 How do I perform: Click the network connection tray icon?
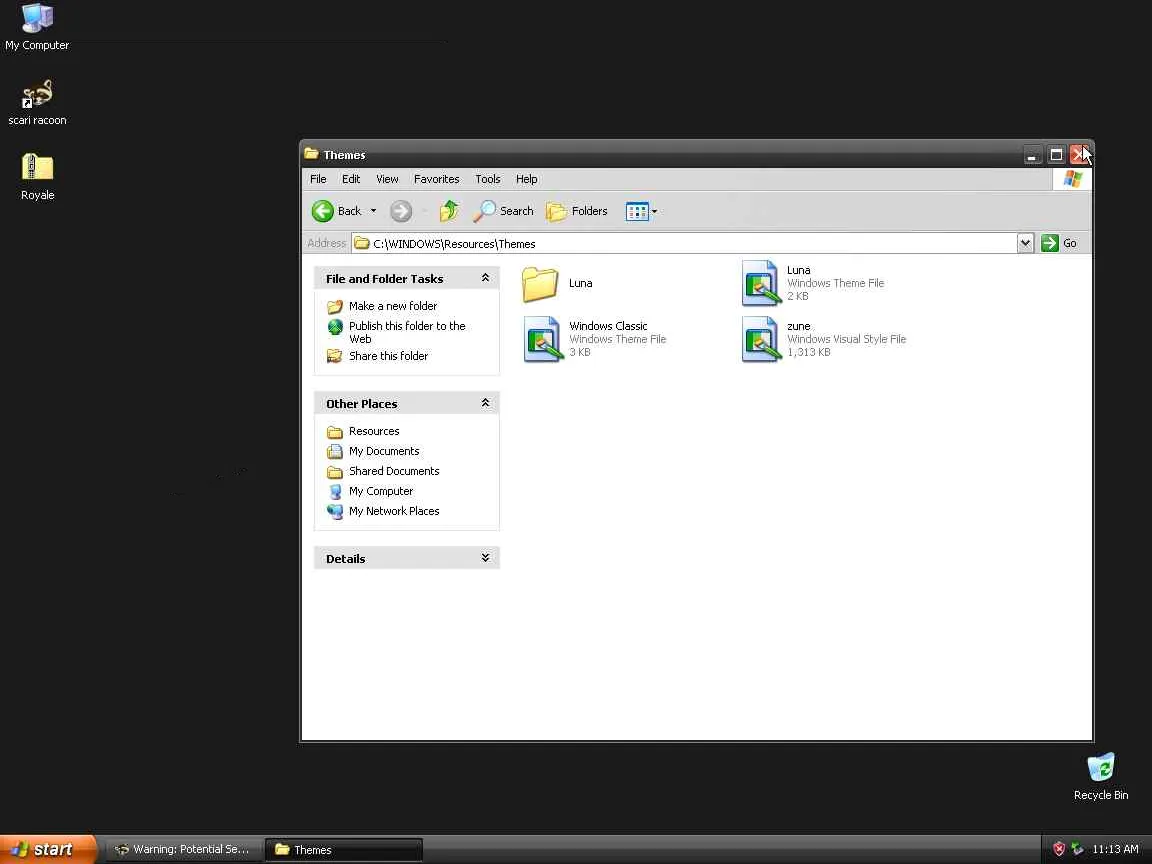pos(1077,849)
